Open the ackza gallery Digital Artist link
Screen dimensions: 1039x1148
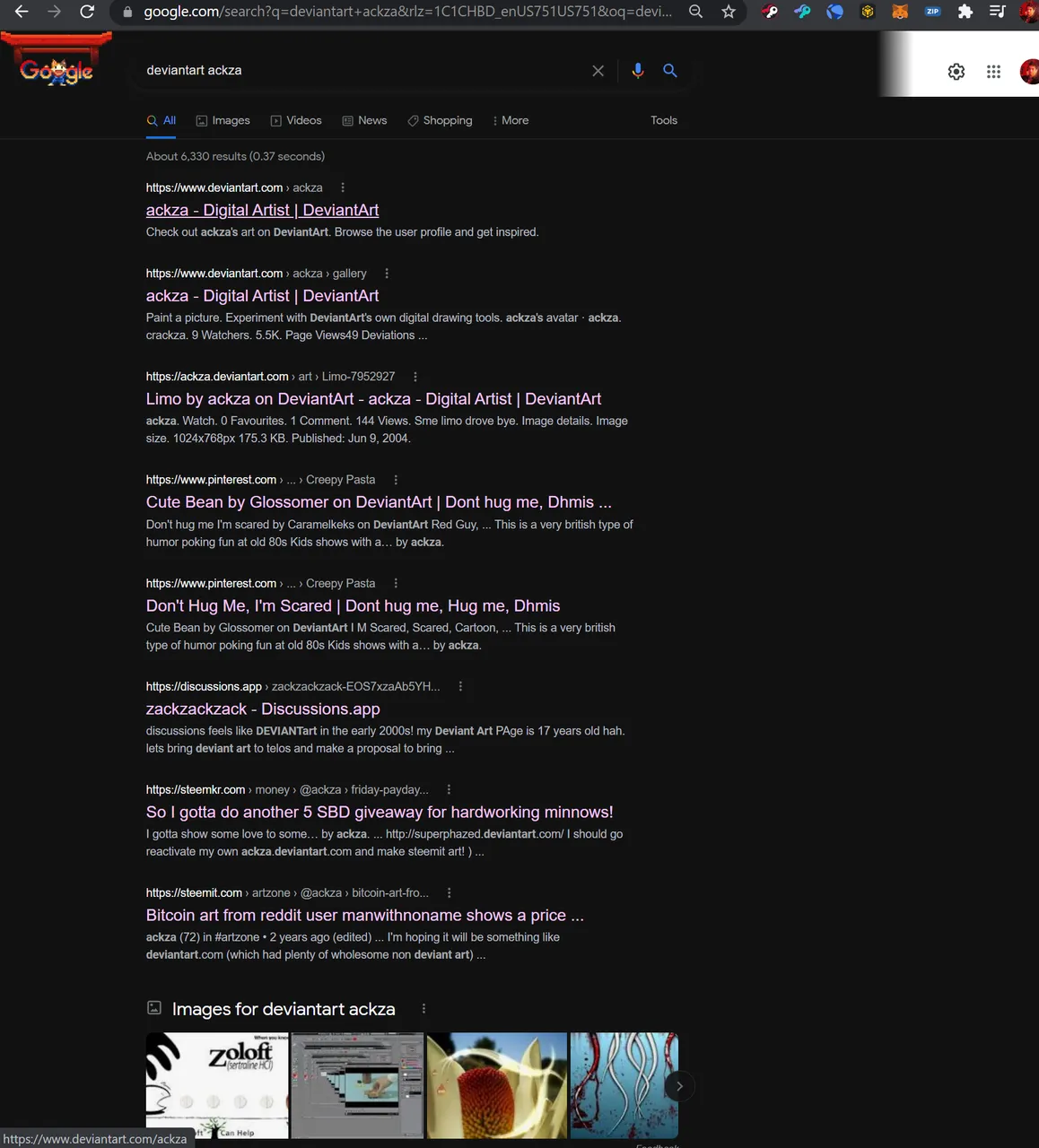coord(262,295)
